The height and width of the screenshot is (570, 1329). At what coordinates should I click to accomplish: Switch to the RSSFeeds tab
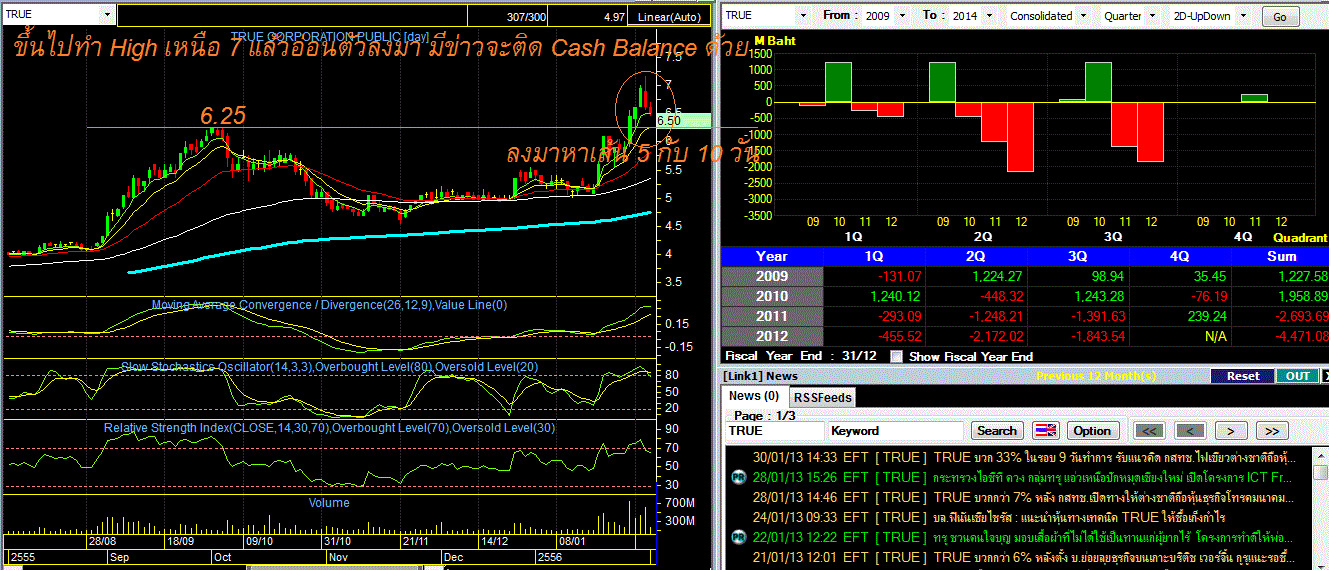[822, 397]
